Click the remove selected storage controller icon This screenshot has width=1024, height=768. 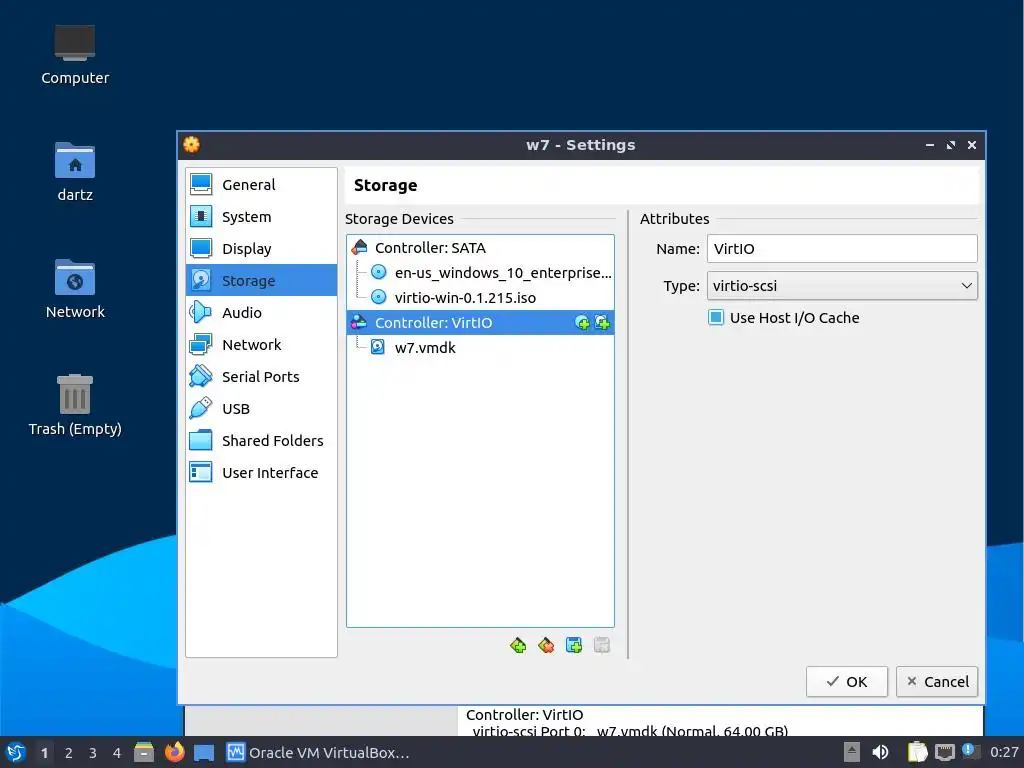(546, 646)
